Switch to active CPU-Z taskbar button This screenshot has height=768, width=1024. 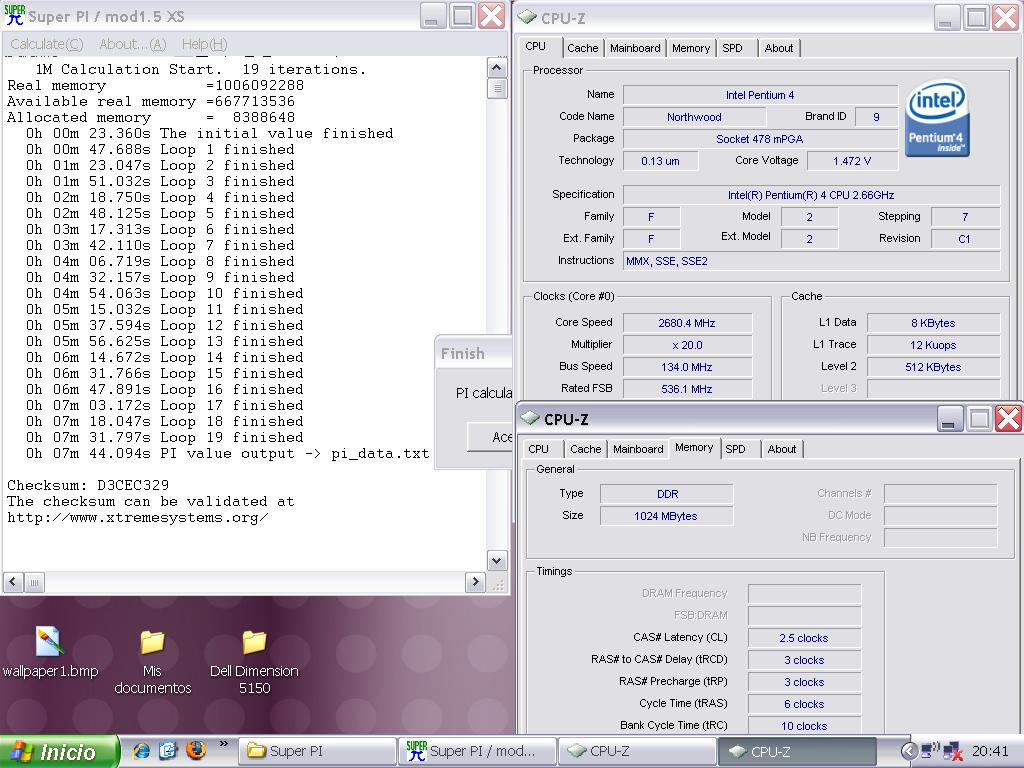[x=797, y=752]
